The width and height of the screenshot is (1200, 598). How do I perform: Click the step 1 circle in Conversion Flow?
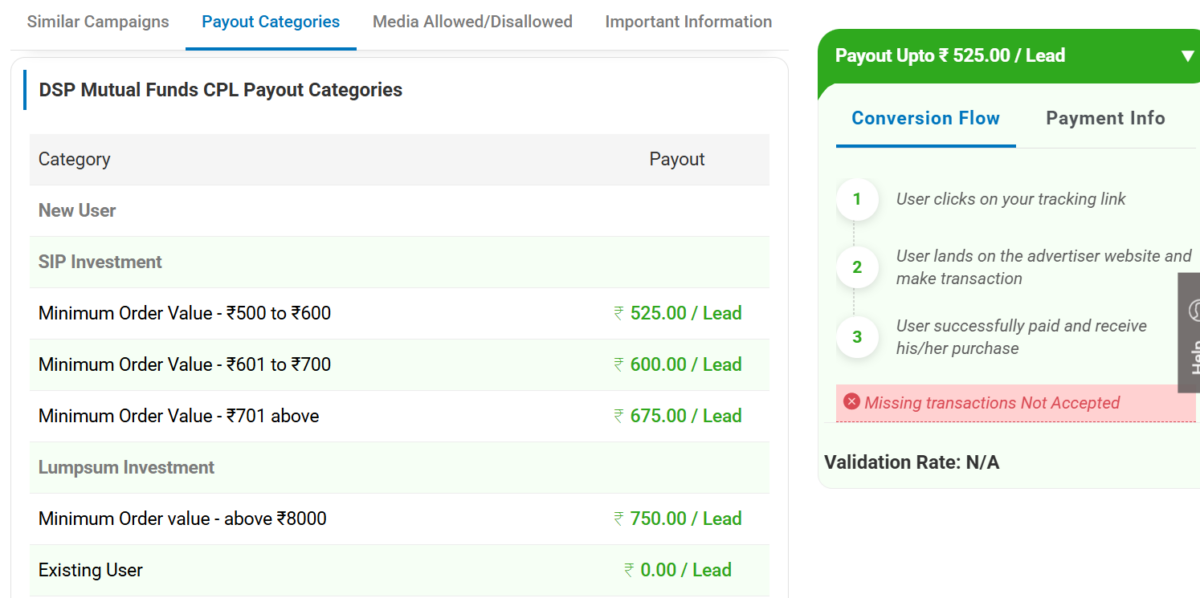tap(856, 199)
